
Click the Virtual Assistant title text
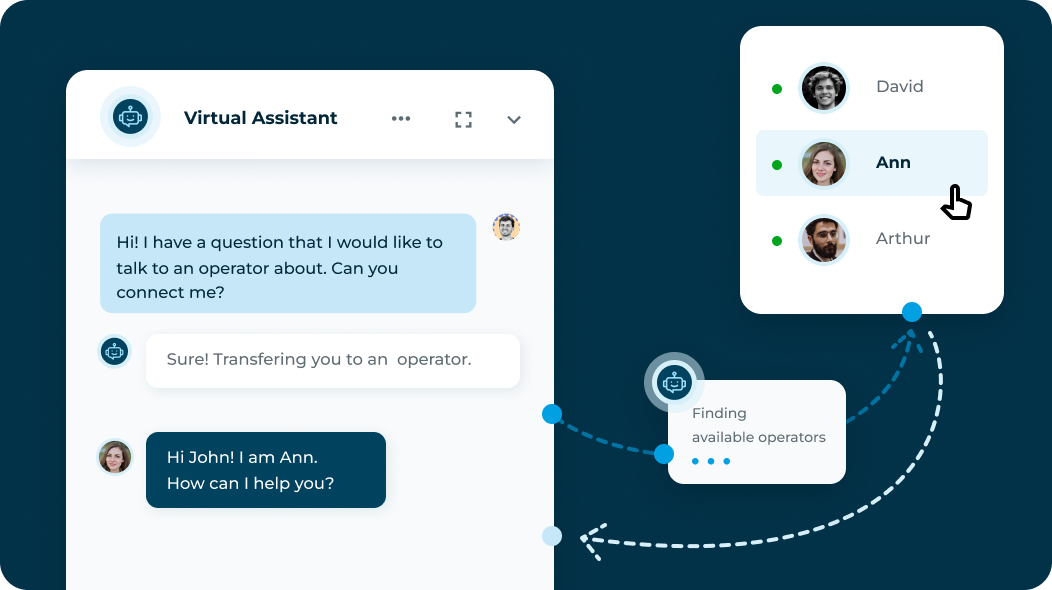point(260,118)
